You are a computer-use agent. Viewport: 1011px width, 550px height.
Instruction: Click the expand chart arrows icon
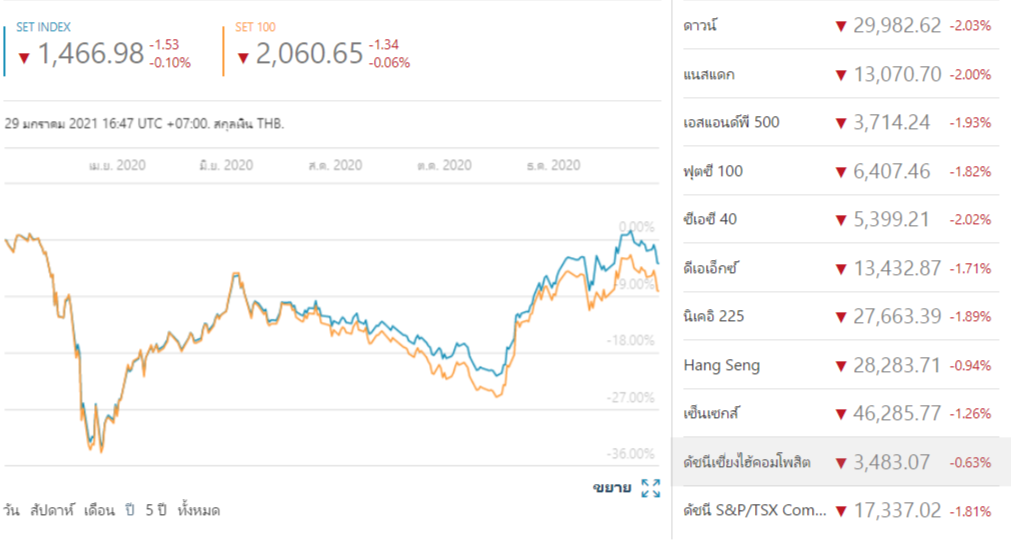coord(650,488)
